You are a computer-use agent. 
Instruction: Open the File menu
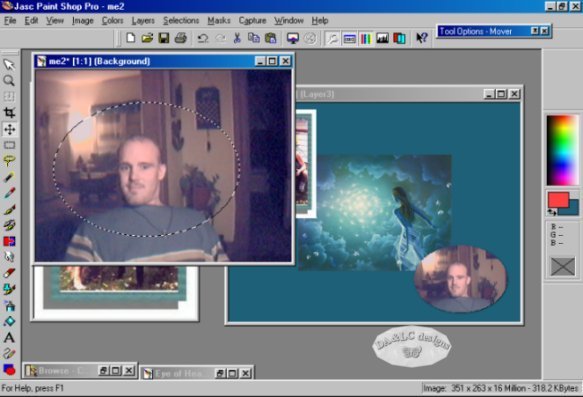point(10,20)
